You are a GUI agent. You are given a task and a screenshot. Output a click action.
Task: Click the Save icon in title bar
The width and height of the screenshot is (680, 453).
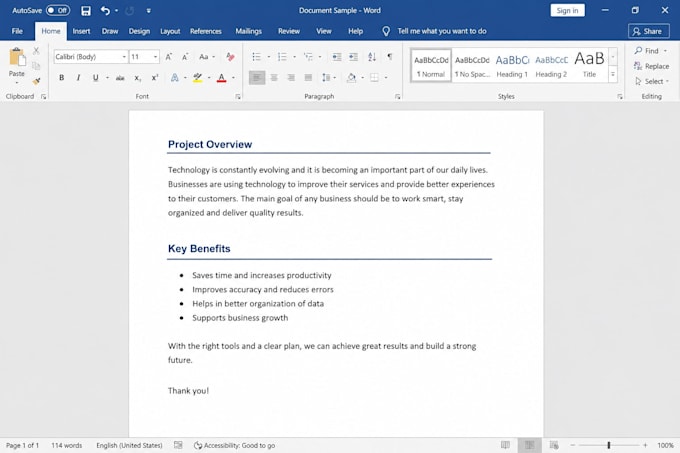coord(86,10)
